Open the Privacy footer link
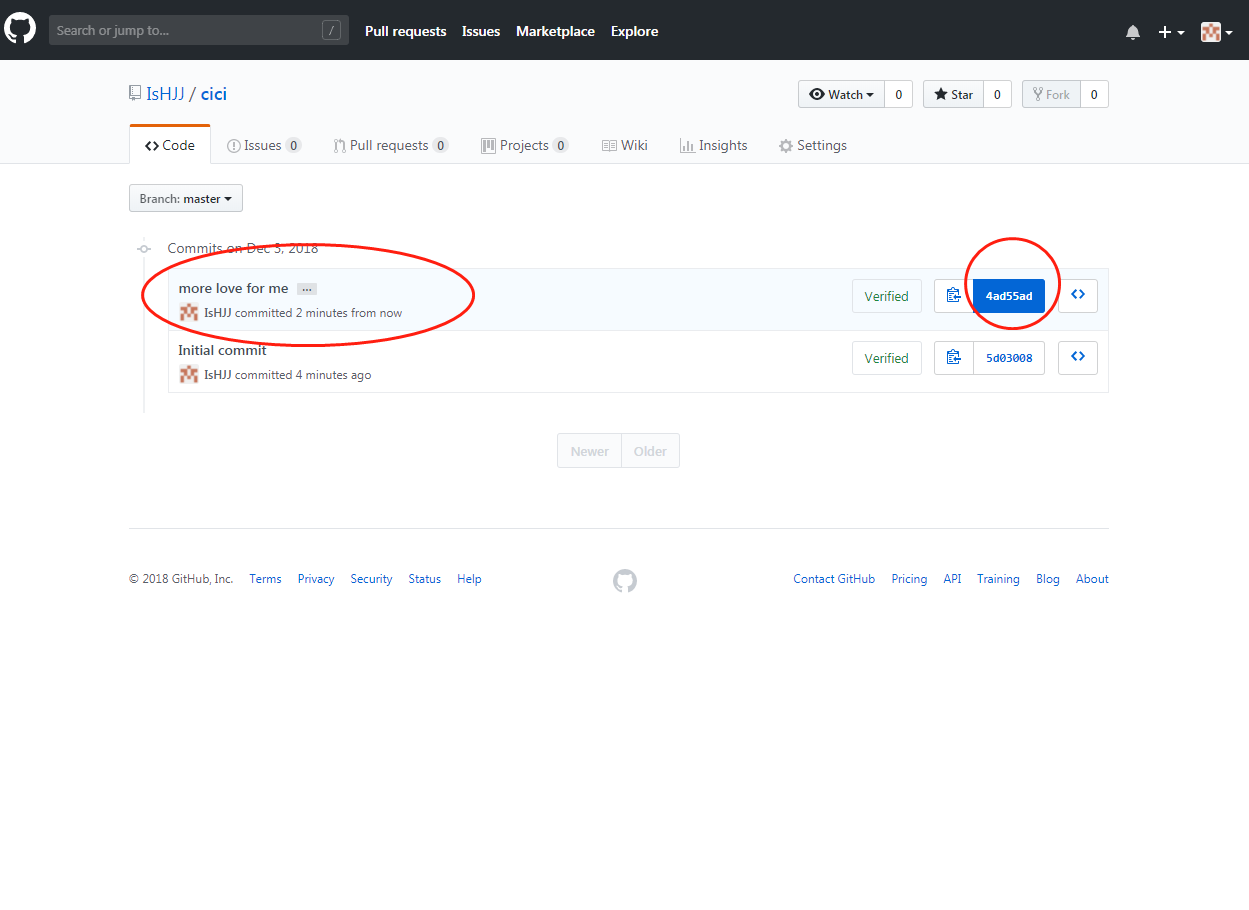Image resolution: width=1249 pixels, height=910 pixels. [x=316, y=579]
